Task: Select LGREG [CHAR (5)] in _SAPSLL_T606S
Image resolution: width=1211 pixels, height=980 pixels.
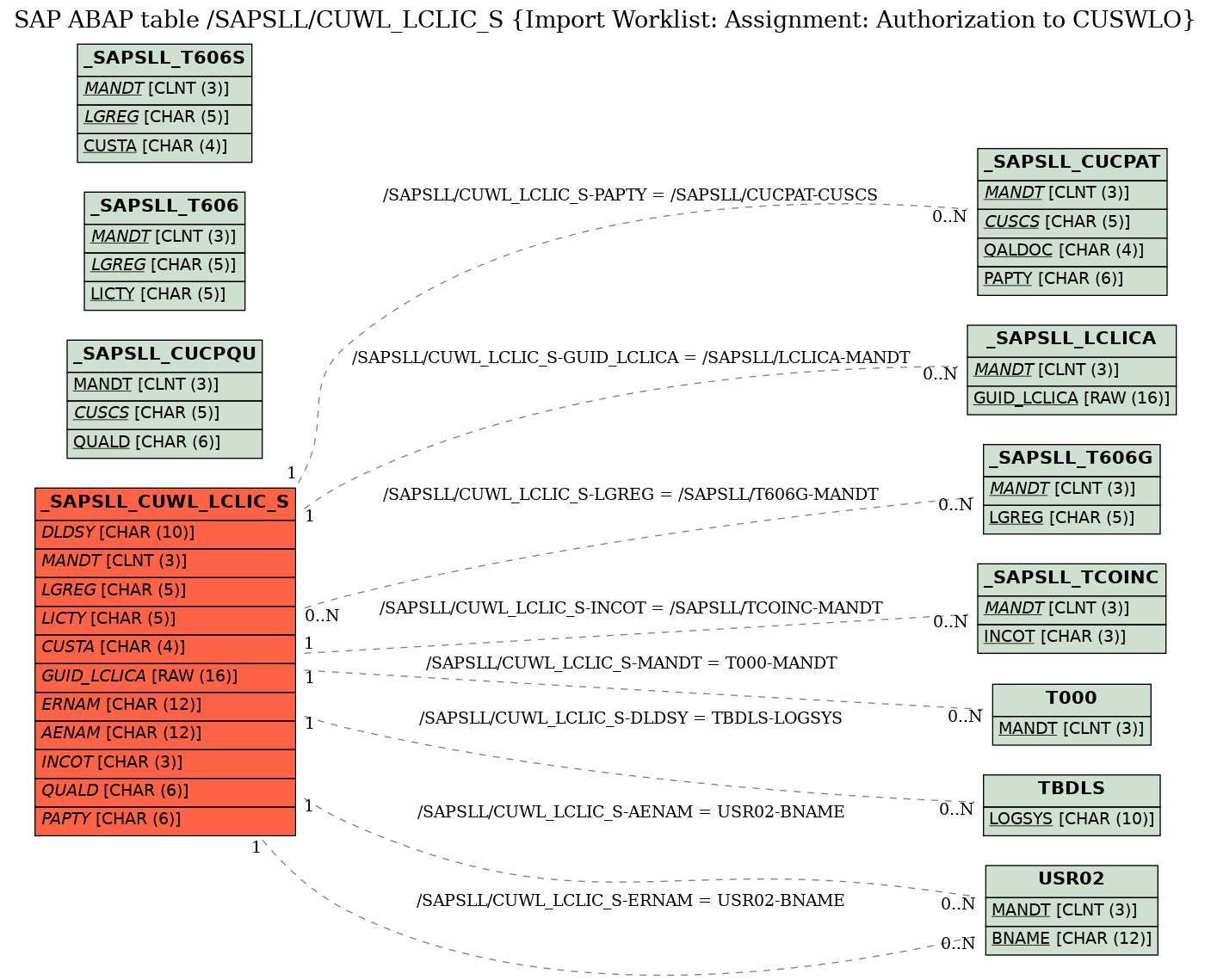Action: (164, 118)
